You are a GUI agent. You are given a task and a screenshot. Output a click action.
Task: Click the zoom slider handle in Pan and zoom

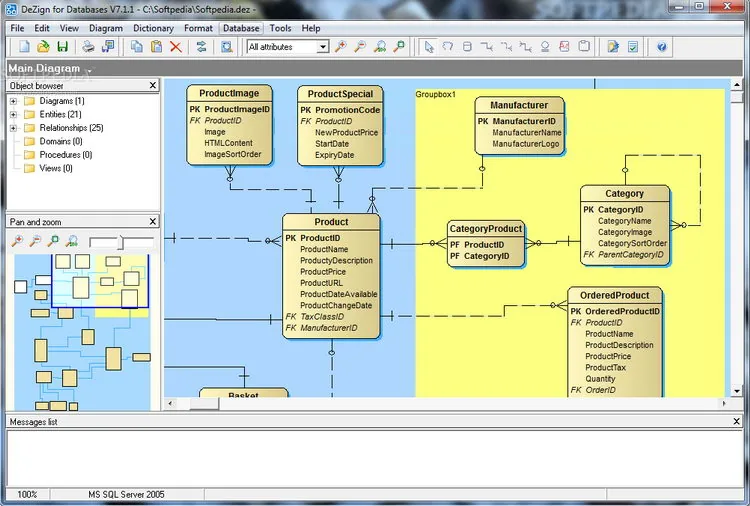[121, 242]
